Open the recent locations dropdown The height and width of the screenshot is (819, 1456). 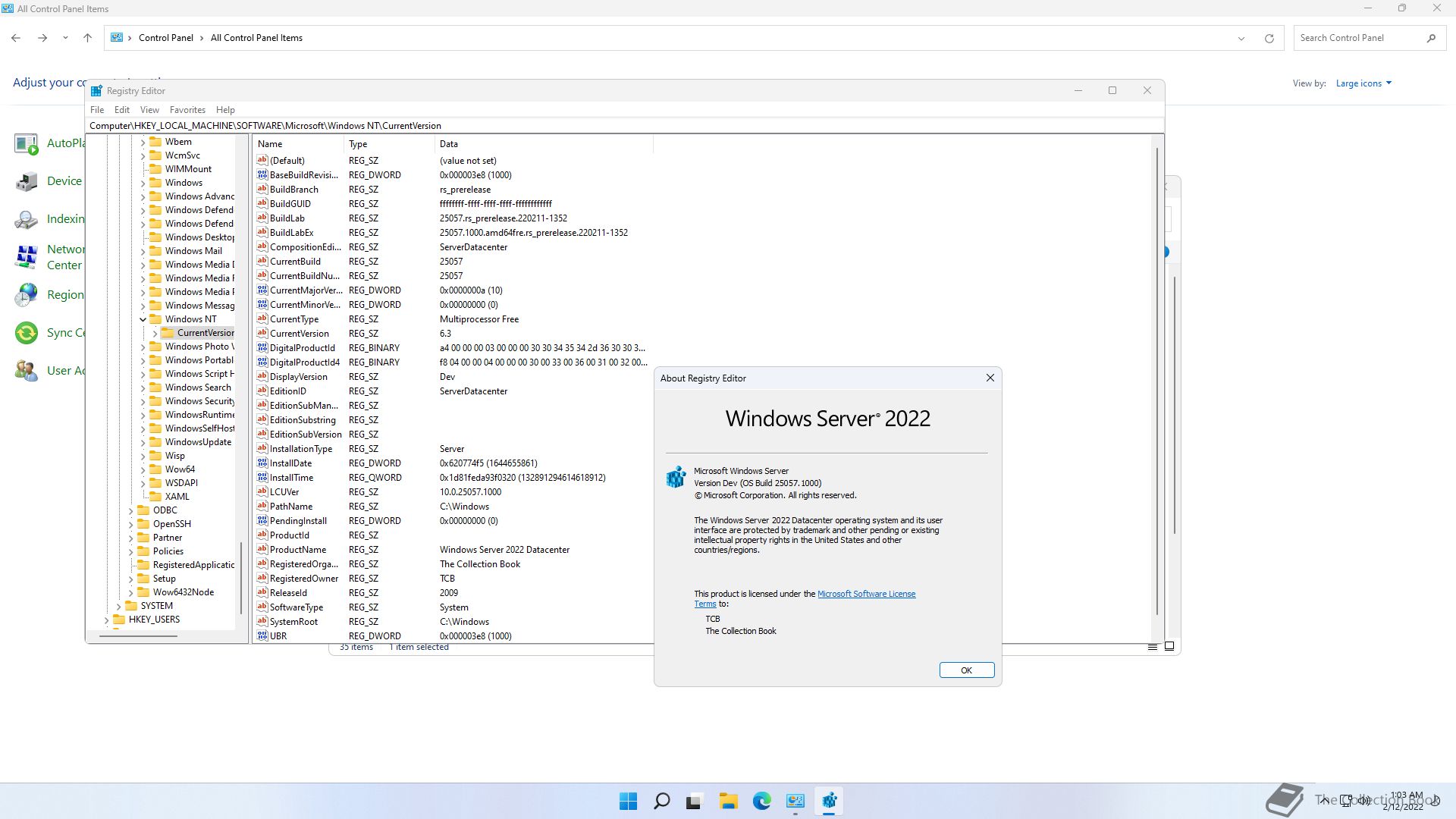tap(65, 38)
